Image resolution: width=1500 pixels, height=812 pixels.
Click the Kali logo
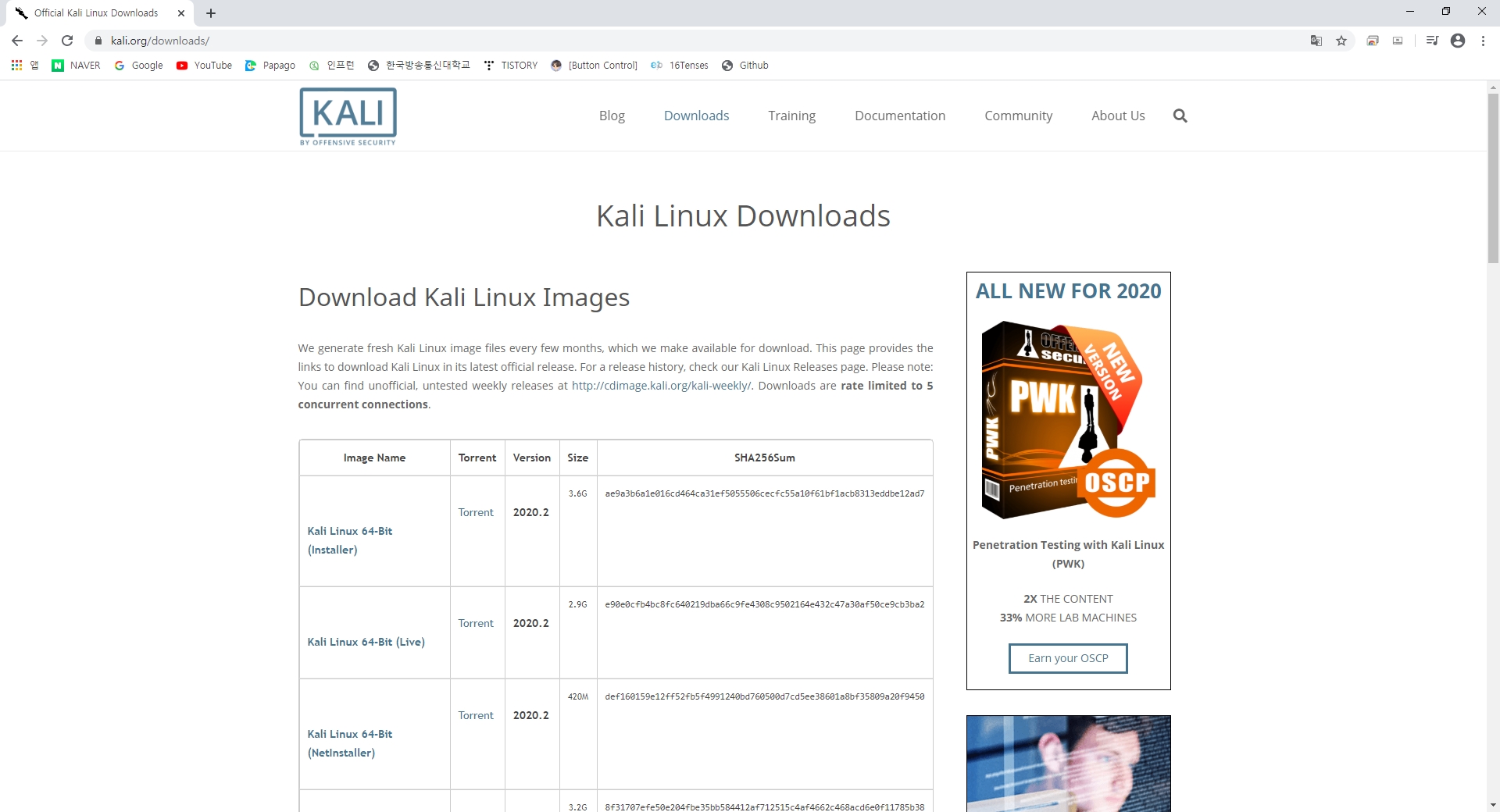coord(348,116)
